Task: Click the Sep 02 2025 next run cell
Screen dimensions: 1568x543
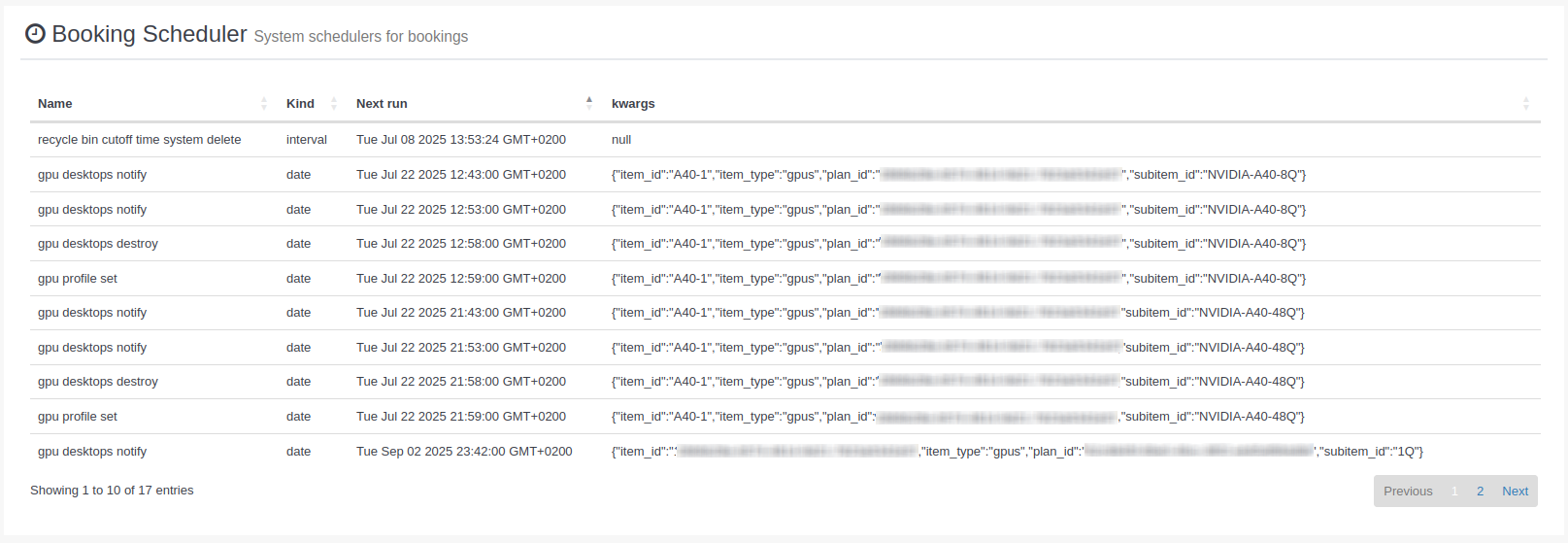Action: 464,452
